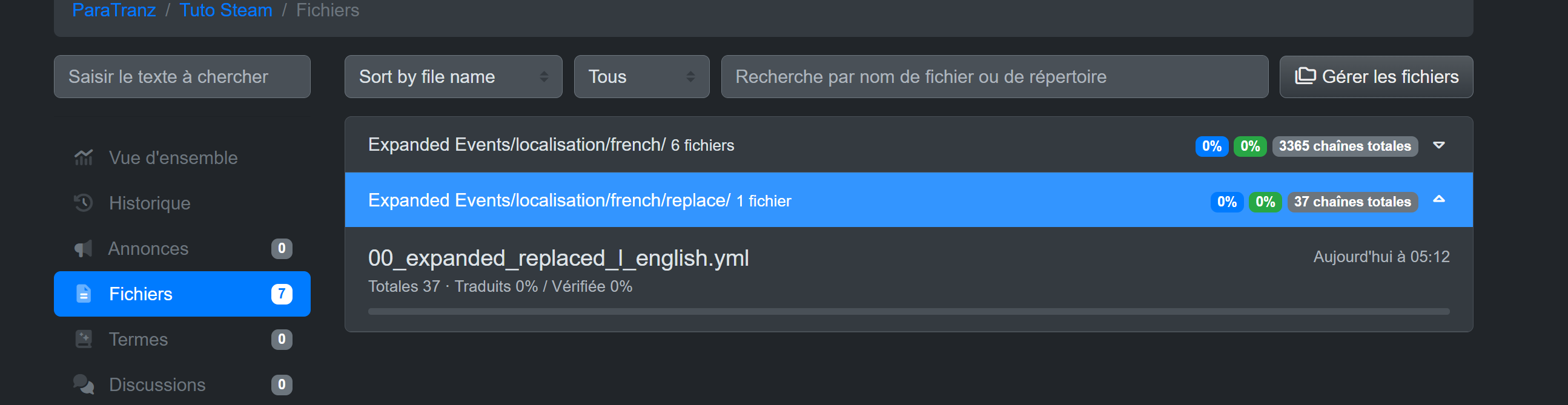Viewport: 1568px width, 405px height.
Task: Follow the Tuto Steam breadcrumb link
Action: coord(226,10)
